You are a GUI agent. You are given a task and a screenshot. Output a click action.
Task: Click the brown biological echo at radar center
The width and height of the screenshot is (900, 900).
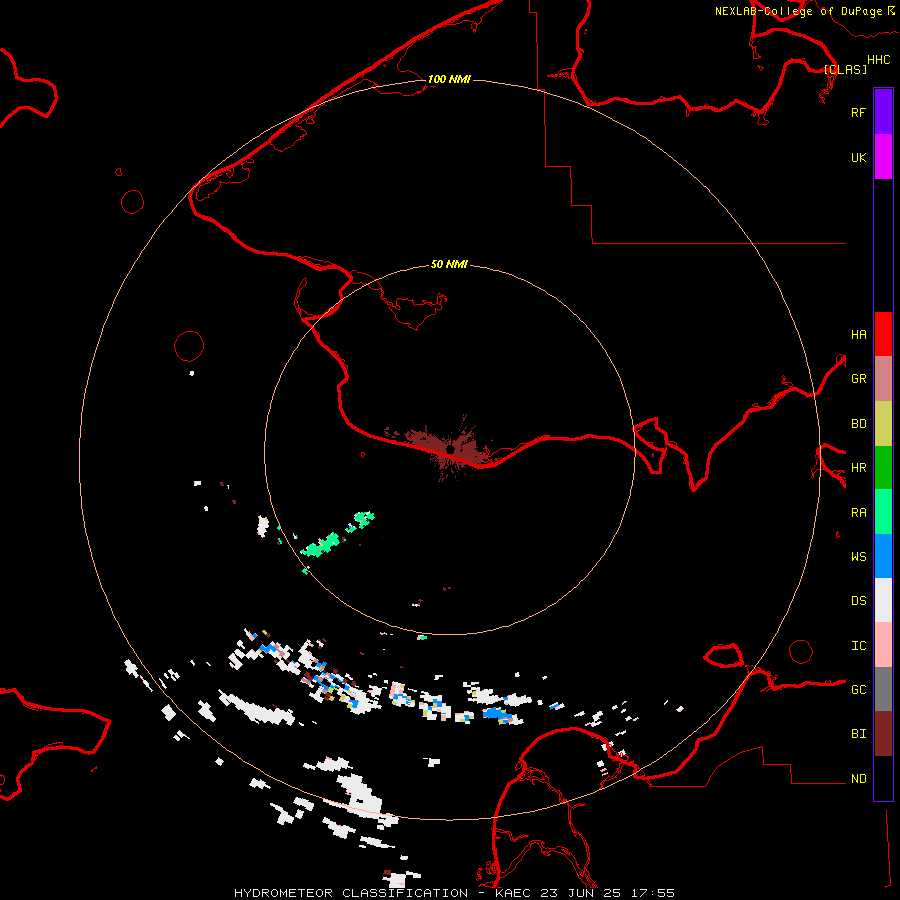[x=448, y=448]
